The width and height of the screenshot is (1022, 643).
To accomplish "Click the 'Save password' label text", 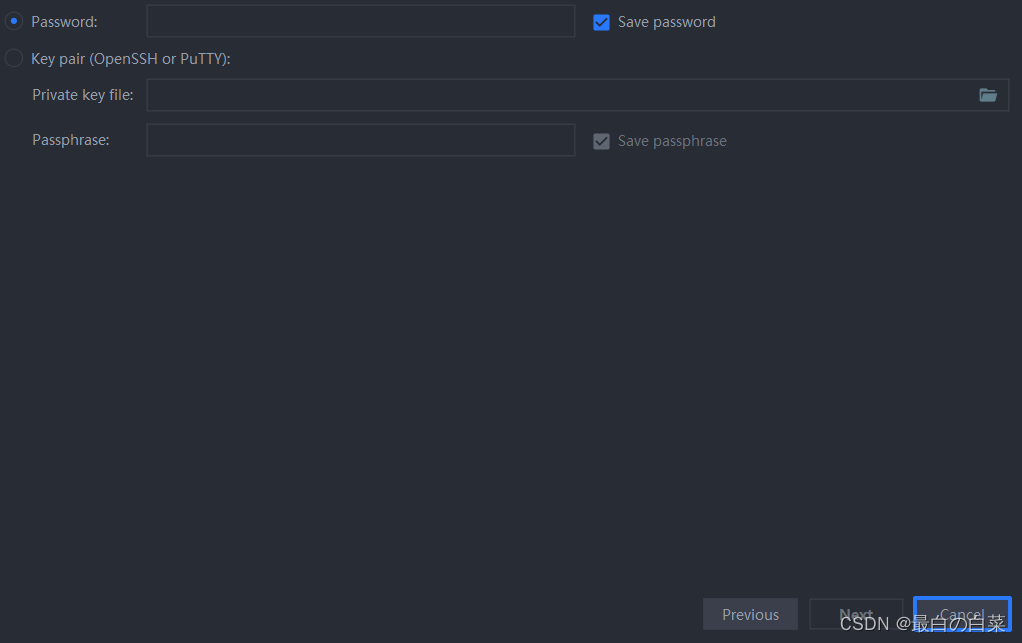I will [666, 22].
